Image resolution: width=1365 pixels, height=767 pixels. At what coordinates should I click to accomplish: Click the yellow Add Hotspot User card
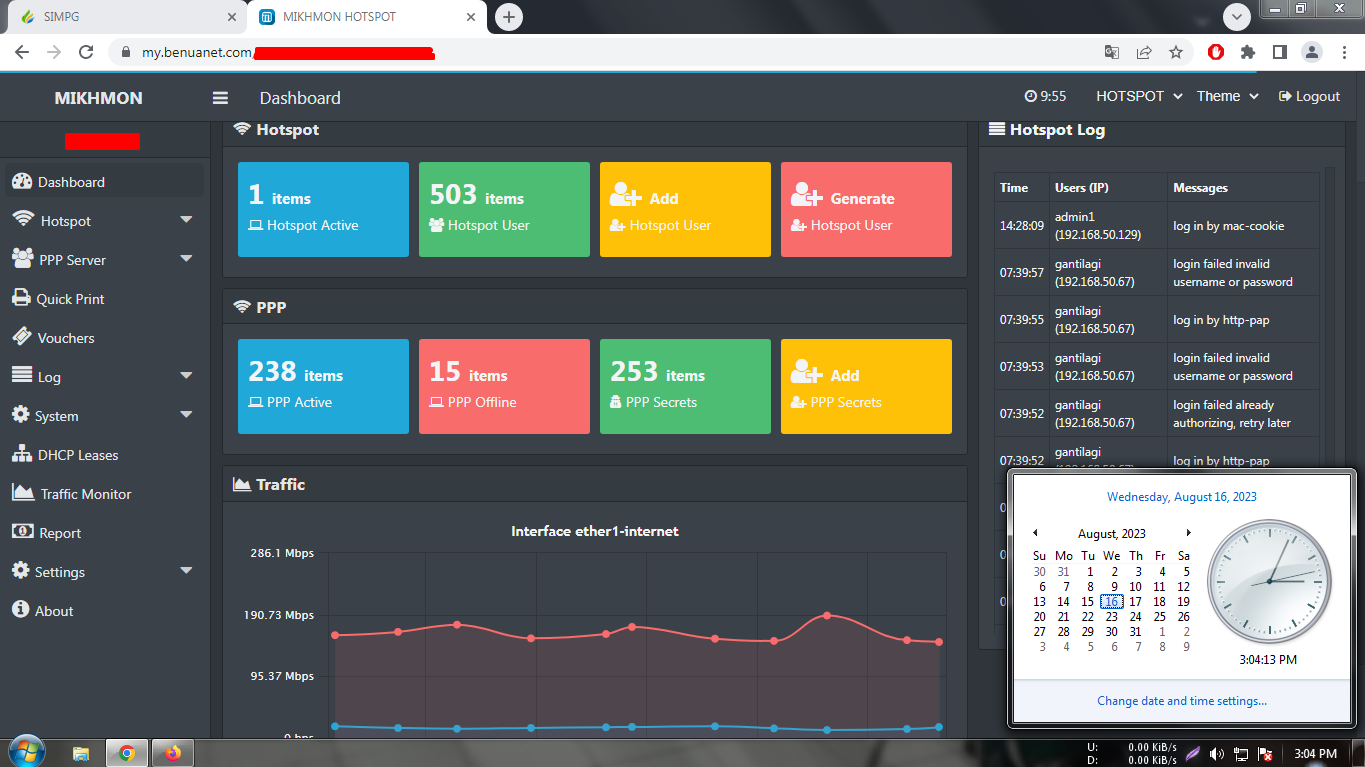pyautogui.click(x=685, y=209)
